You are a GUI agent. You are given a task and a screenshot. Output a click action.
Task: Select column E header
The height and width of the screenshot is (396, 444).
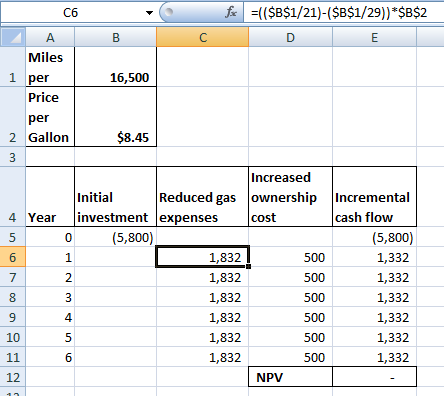pos(375,37)
